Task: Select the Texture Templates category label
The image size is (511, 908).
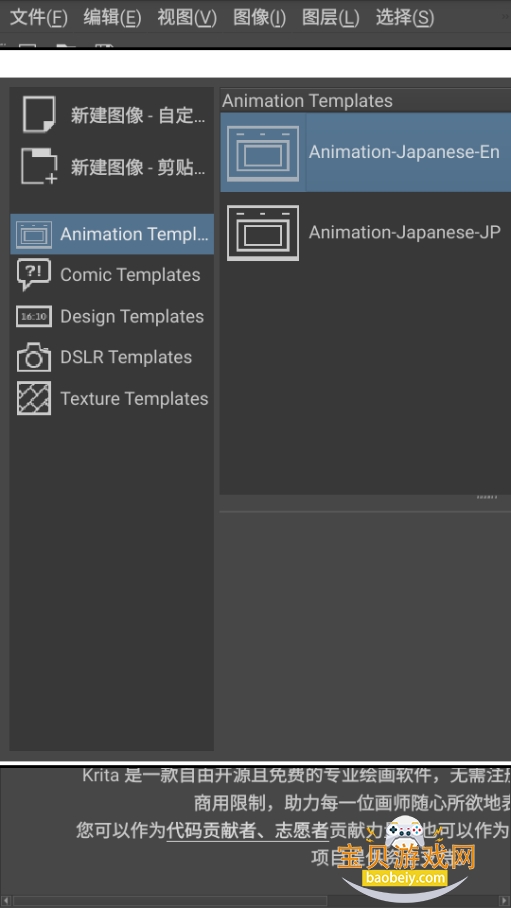Action: pos(134,398)
